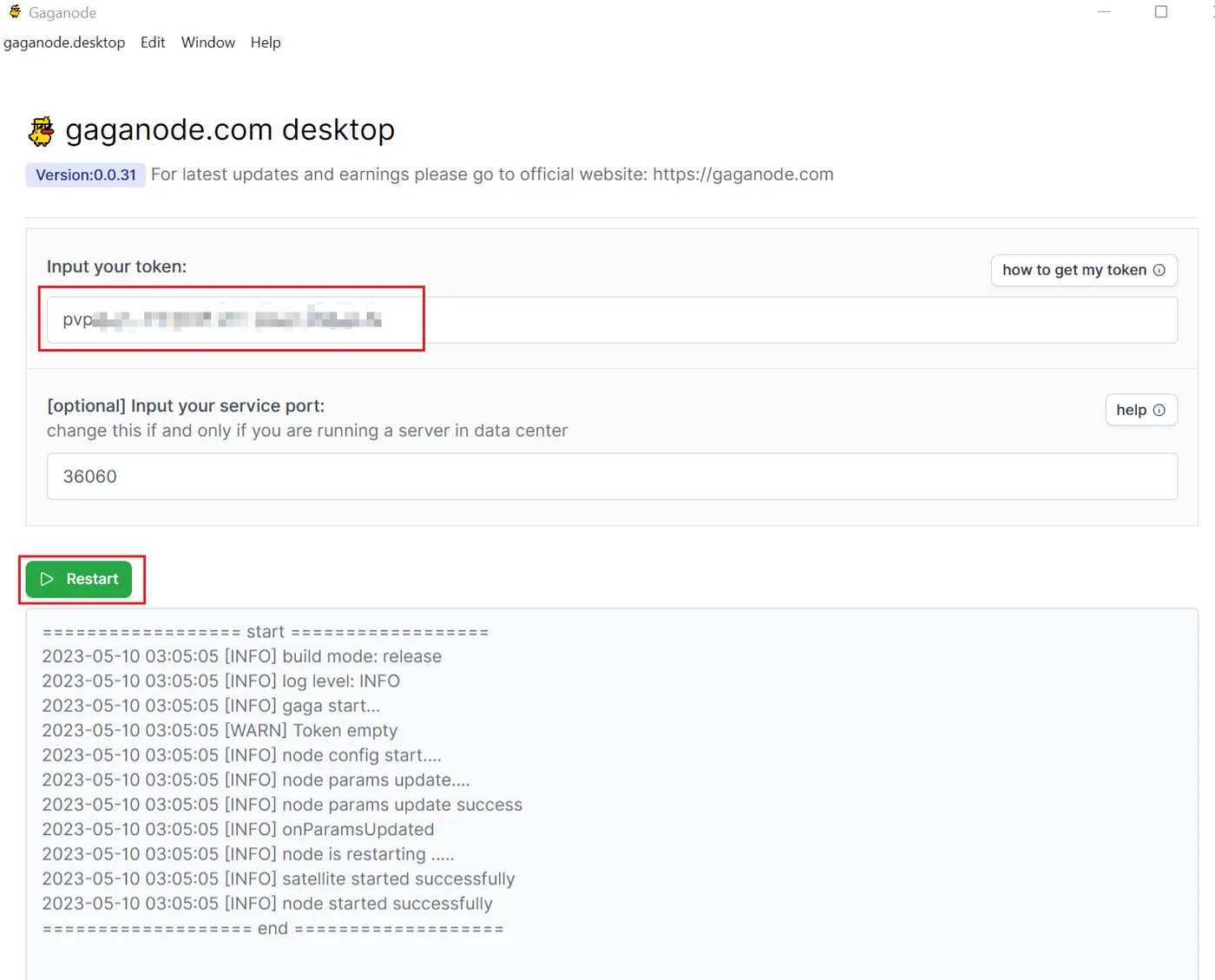
Task: Open the Edit menu
Action: click(153, 43)
